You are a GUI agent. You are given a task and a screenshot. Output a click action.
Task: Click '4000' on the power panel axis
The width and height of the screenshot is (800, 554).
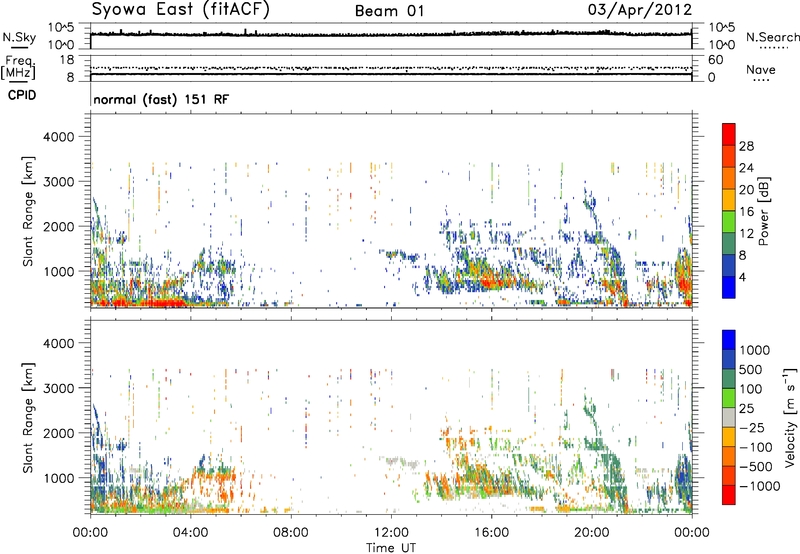(x=59, y=137)
